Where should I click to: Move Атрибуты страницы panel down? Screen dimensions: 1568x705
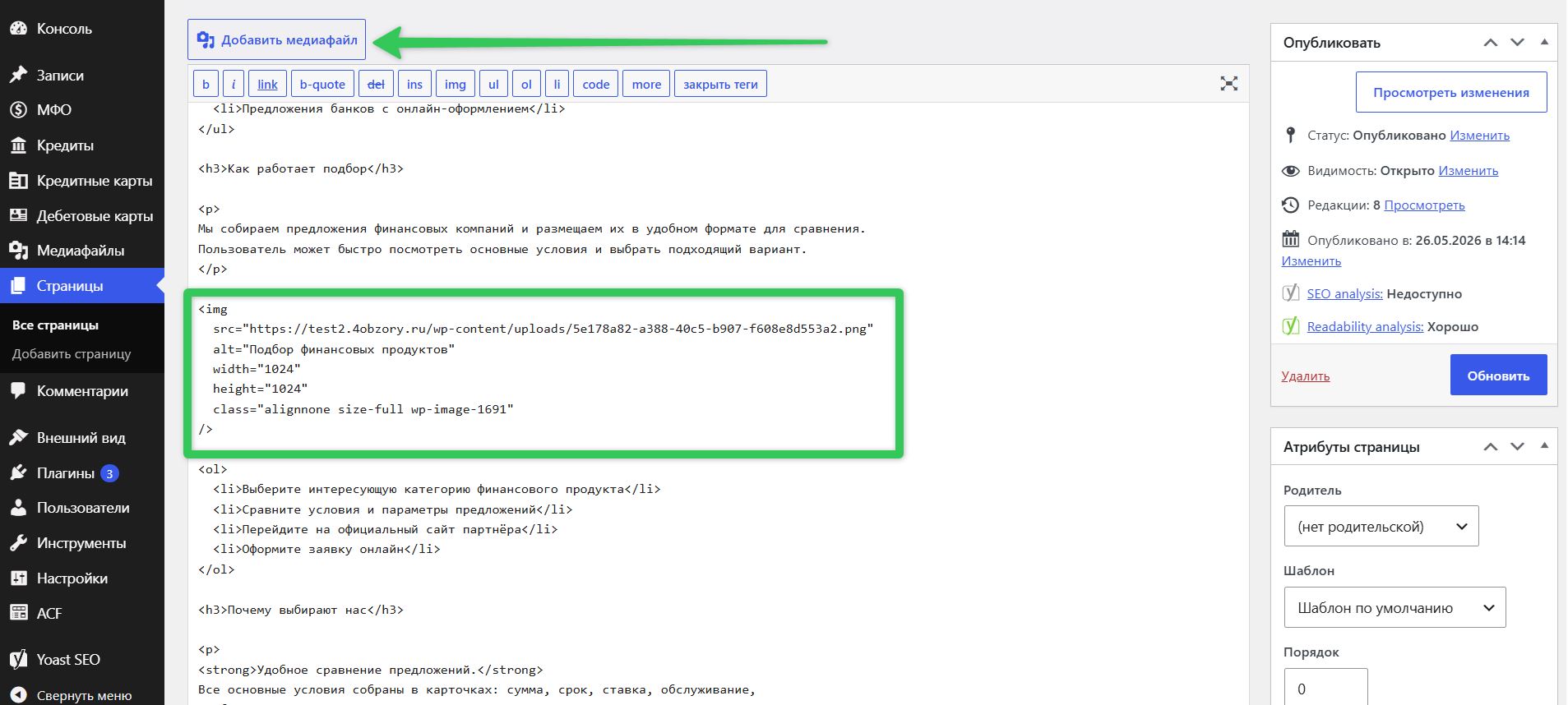pyautogui.click(x=1517, y=447)
